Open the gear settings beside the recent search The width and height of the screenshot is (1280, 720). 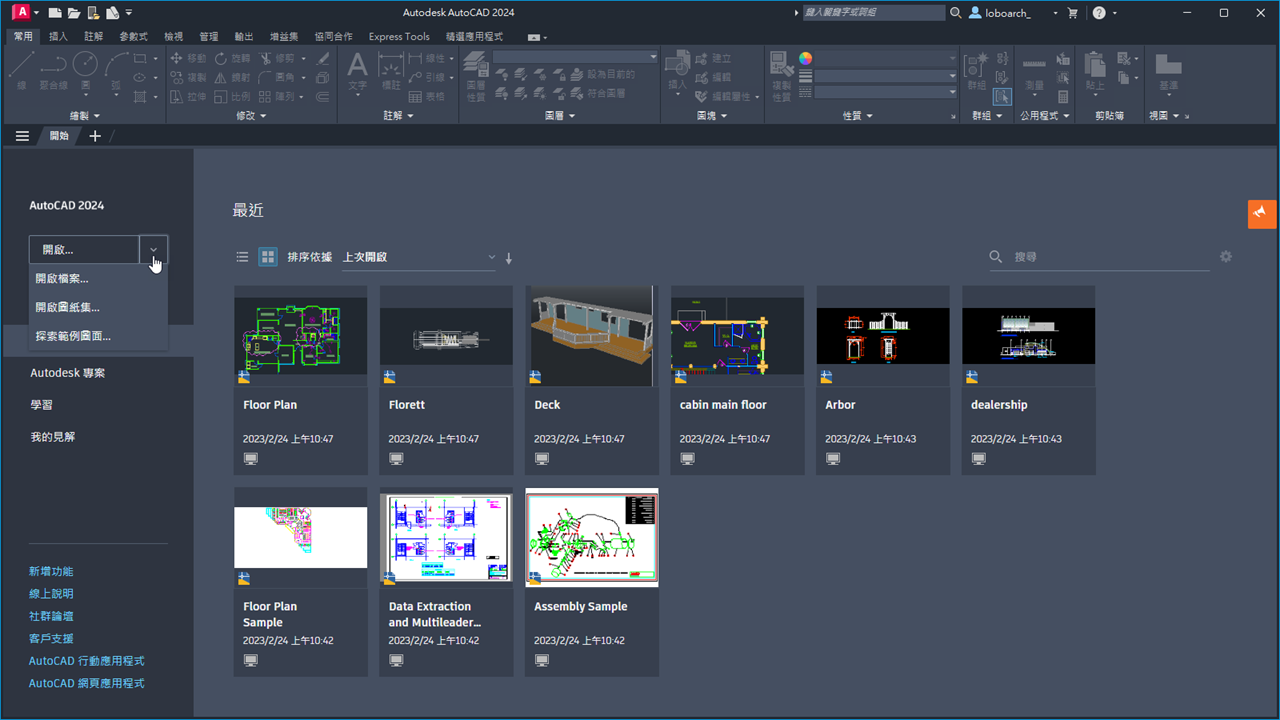1226,257
